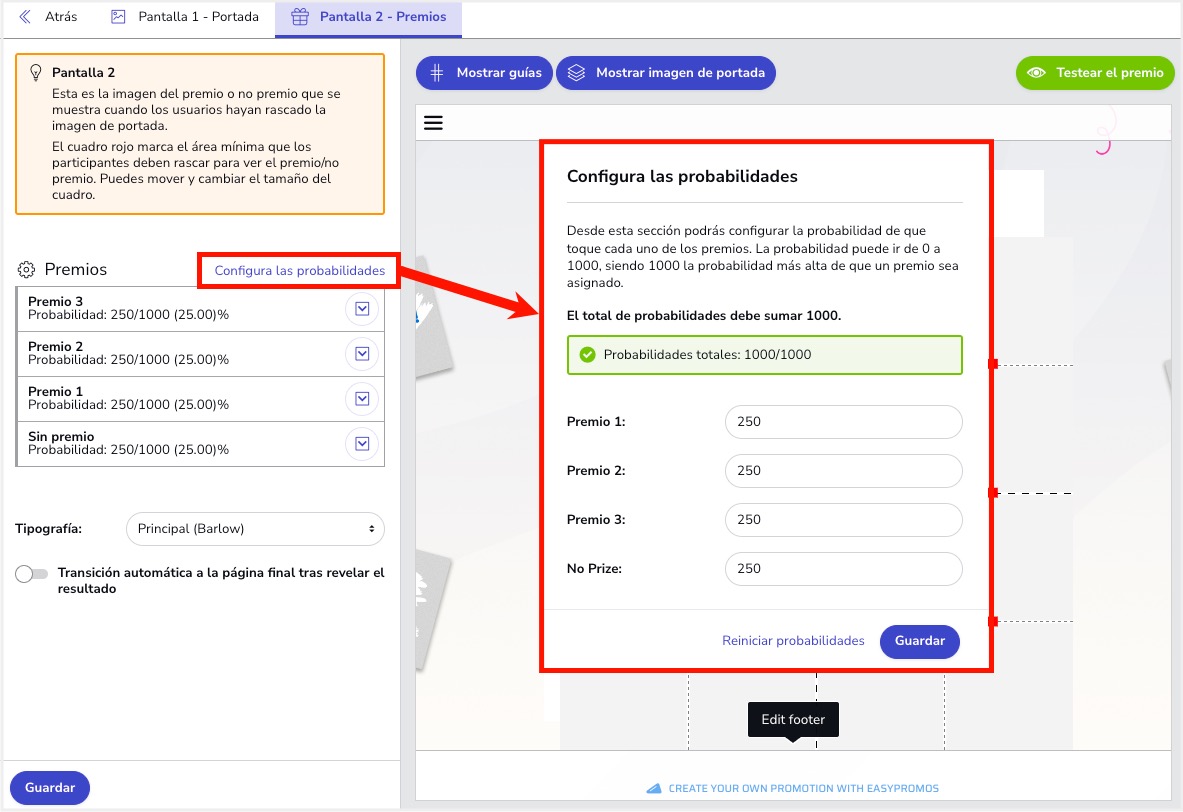Screen dimensions: 1183x812
Task: Expand the Premio 3 row
Action: [x=362, y=309]
